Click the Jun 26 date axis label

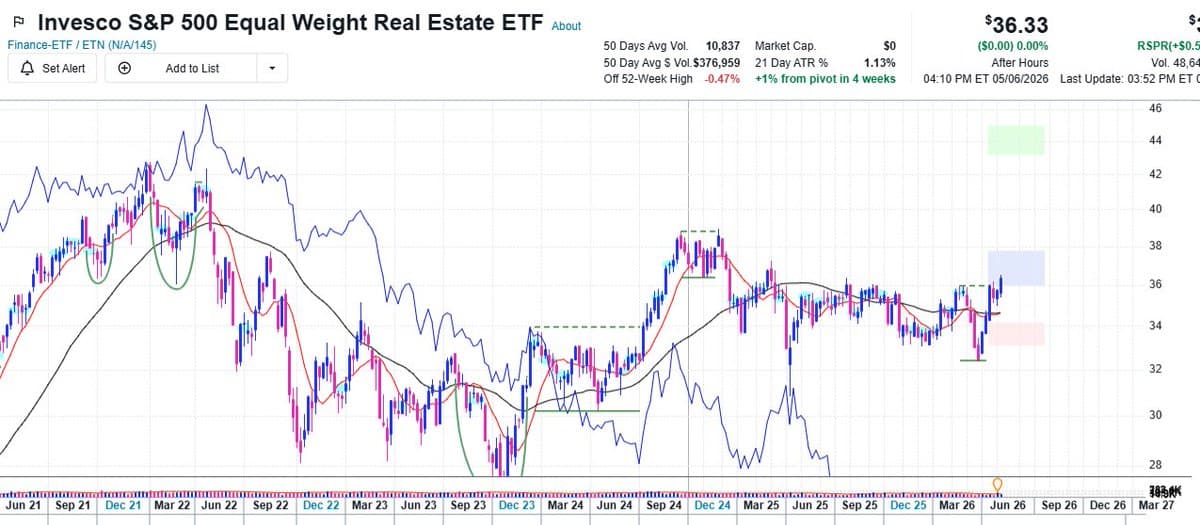click(x=1006, y=506)
